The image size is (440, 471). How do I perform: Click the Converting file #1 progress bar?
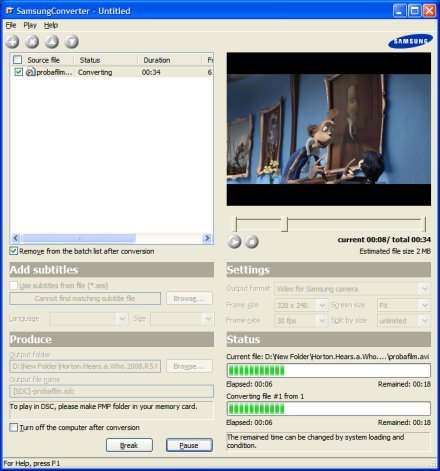329,408
